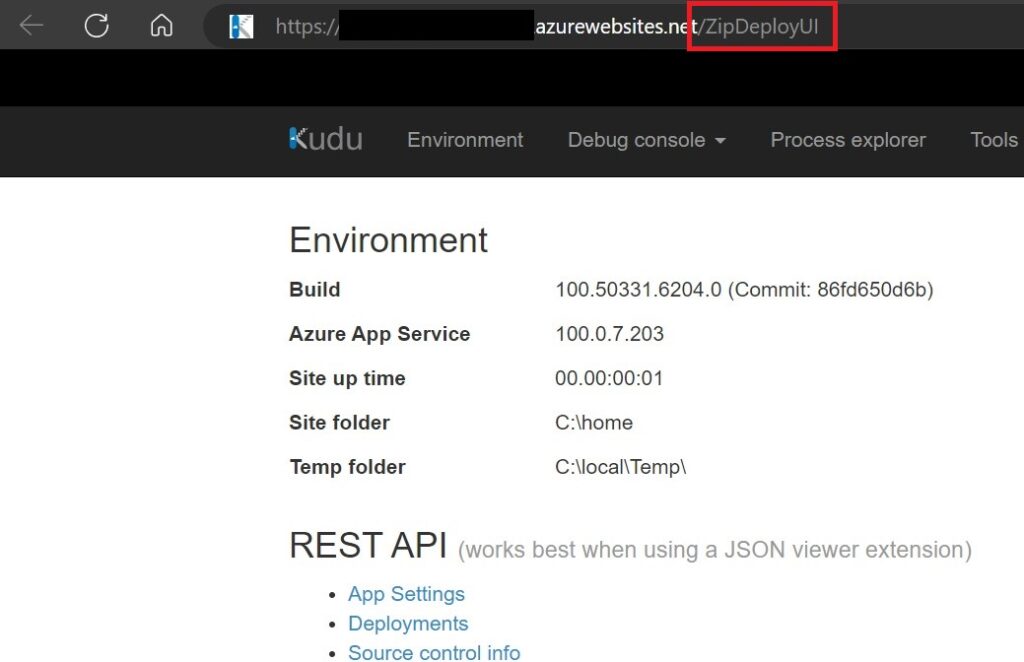Image resolution: width=1024 pixels, height=662 pixels.
Task: Open the Tools menu
Action: pyautogui.click(x=993, y=140)
